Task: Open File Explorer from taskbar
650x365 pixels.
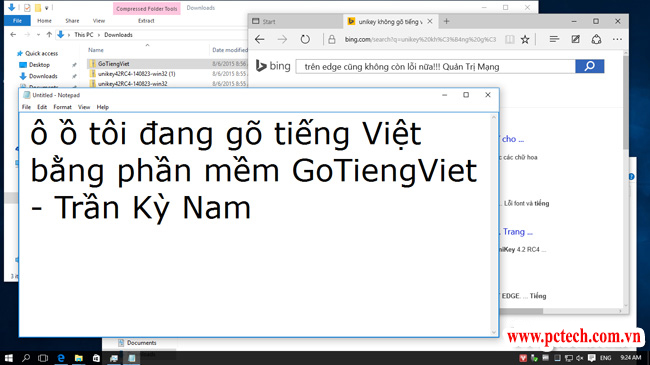Action: click(78, 358)
